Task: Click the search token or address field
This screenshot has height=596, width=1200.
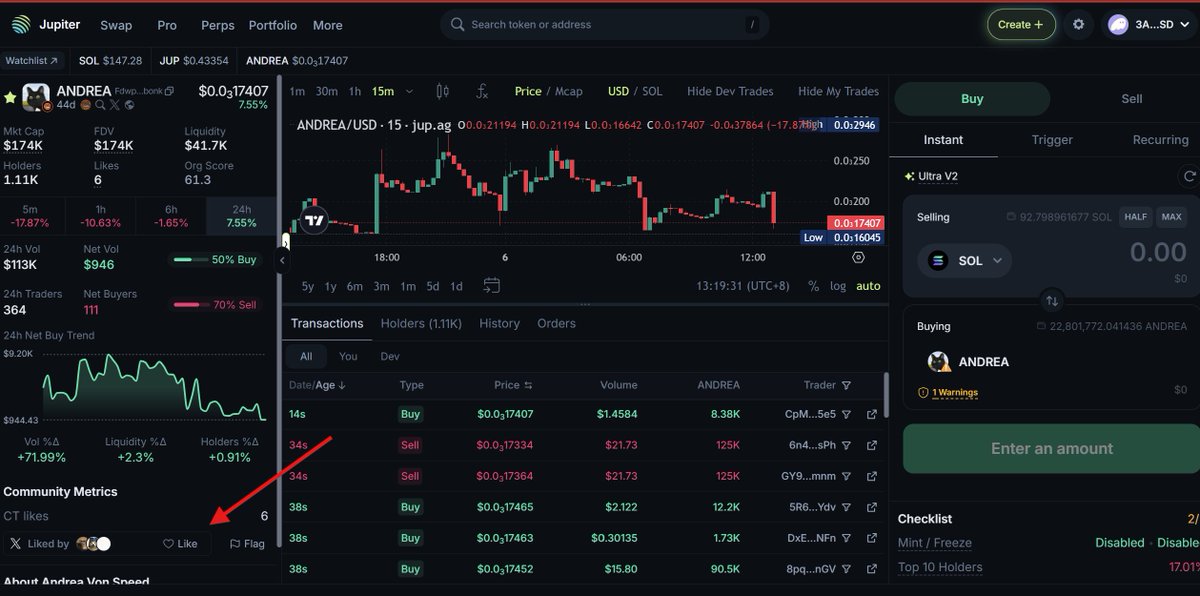Action: tap(605, 24)
